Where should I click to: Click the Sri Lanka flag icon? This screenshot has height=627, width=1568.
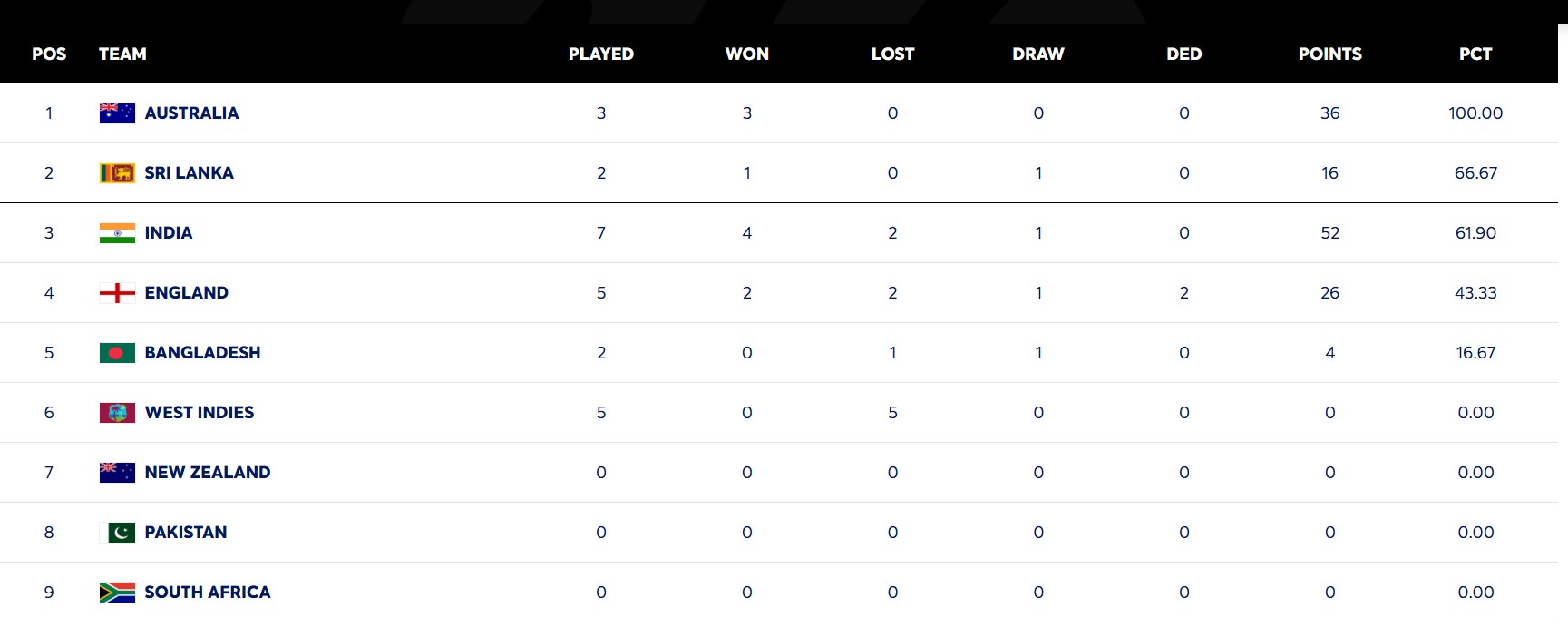pos(117,173)
